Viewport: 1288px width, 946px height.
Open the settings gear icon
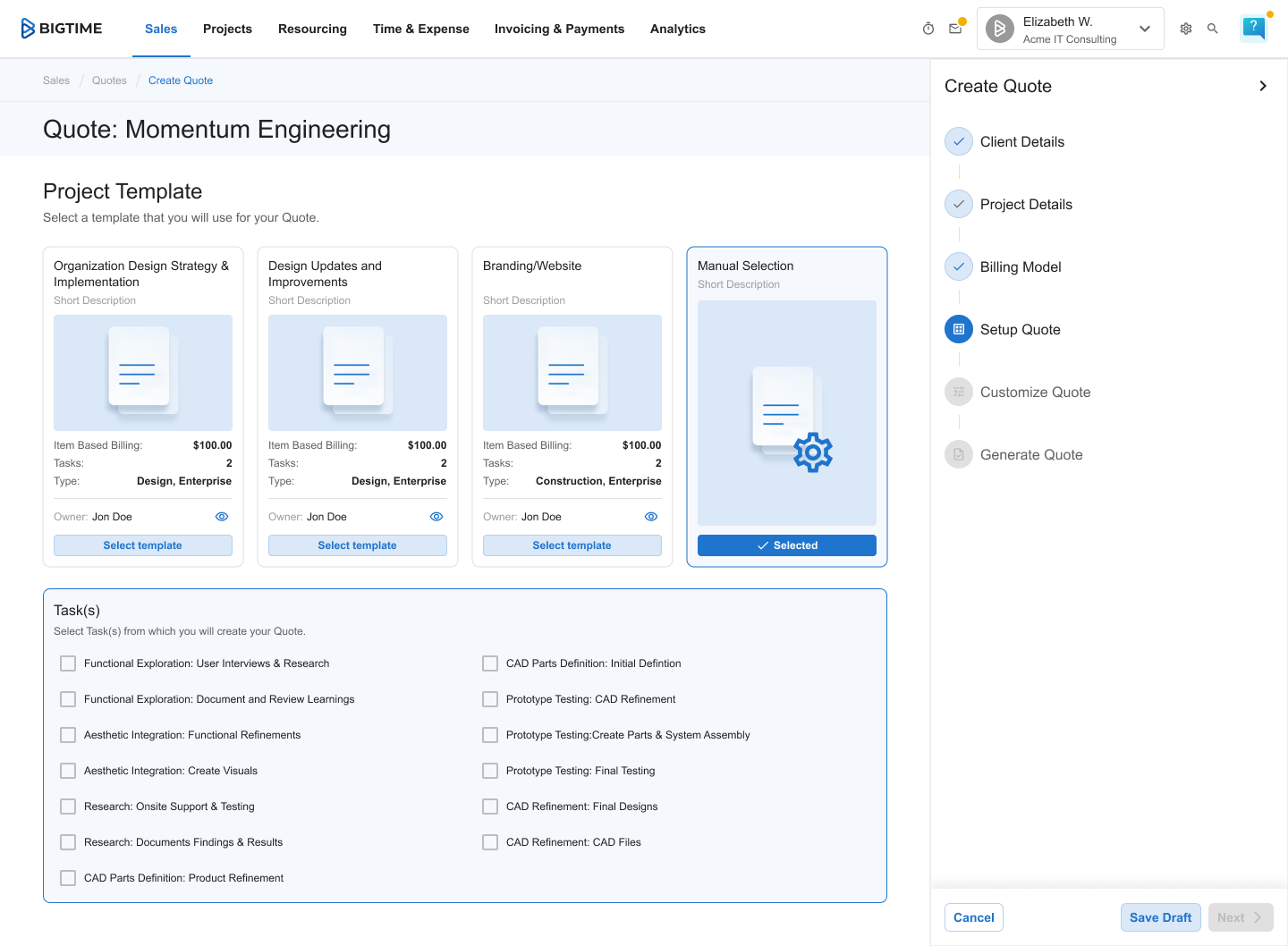coord(1186,29)
